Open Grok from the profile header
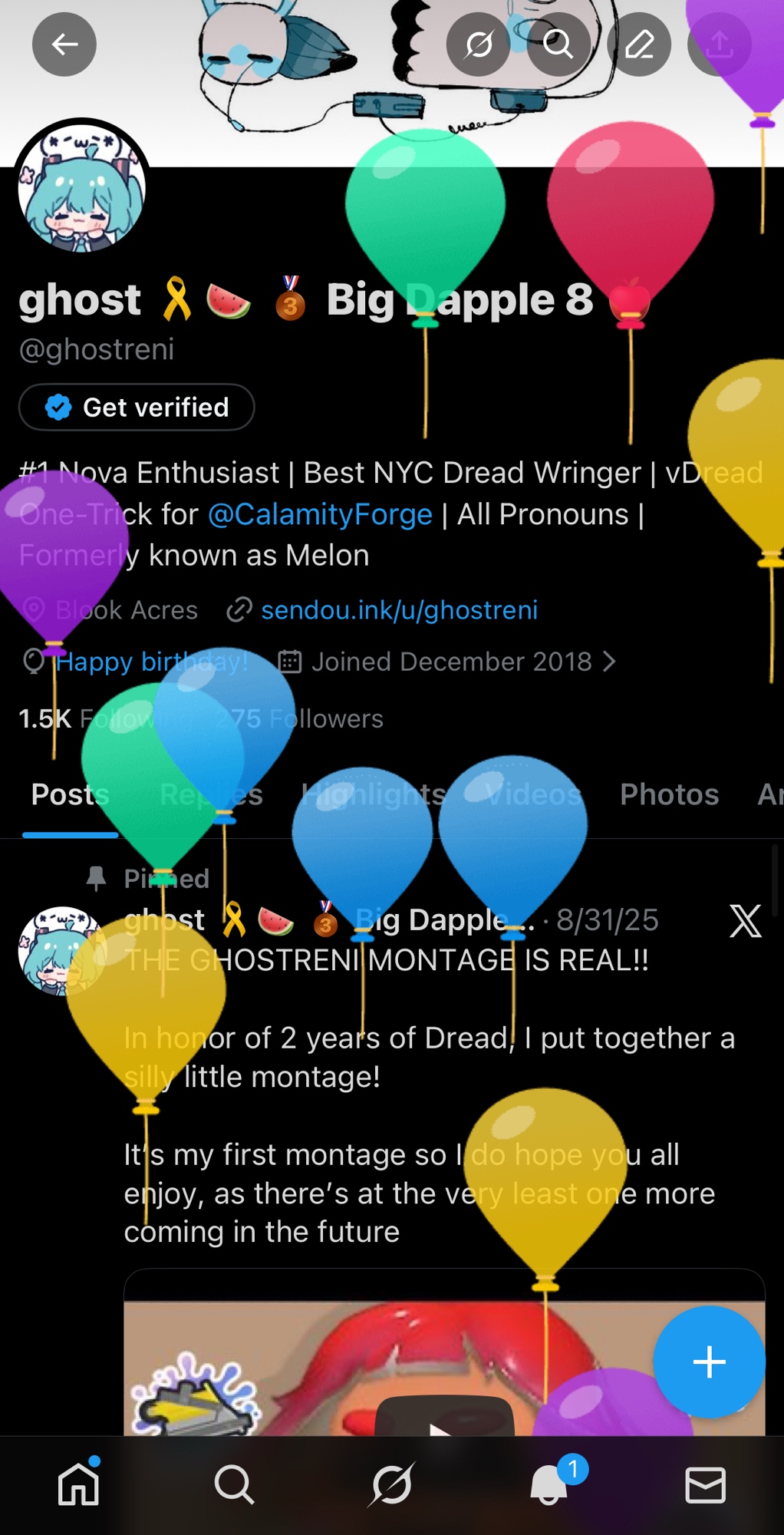Viewport: 784px width, 1535px height. [x=479, y=45]
